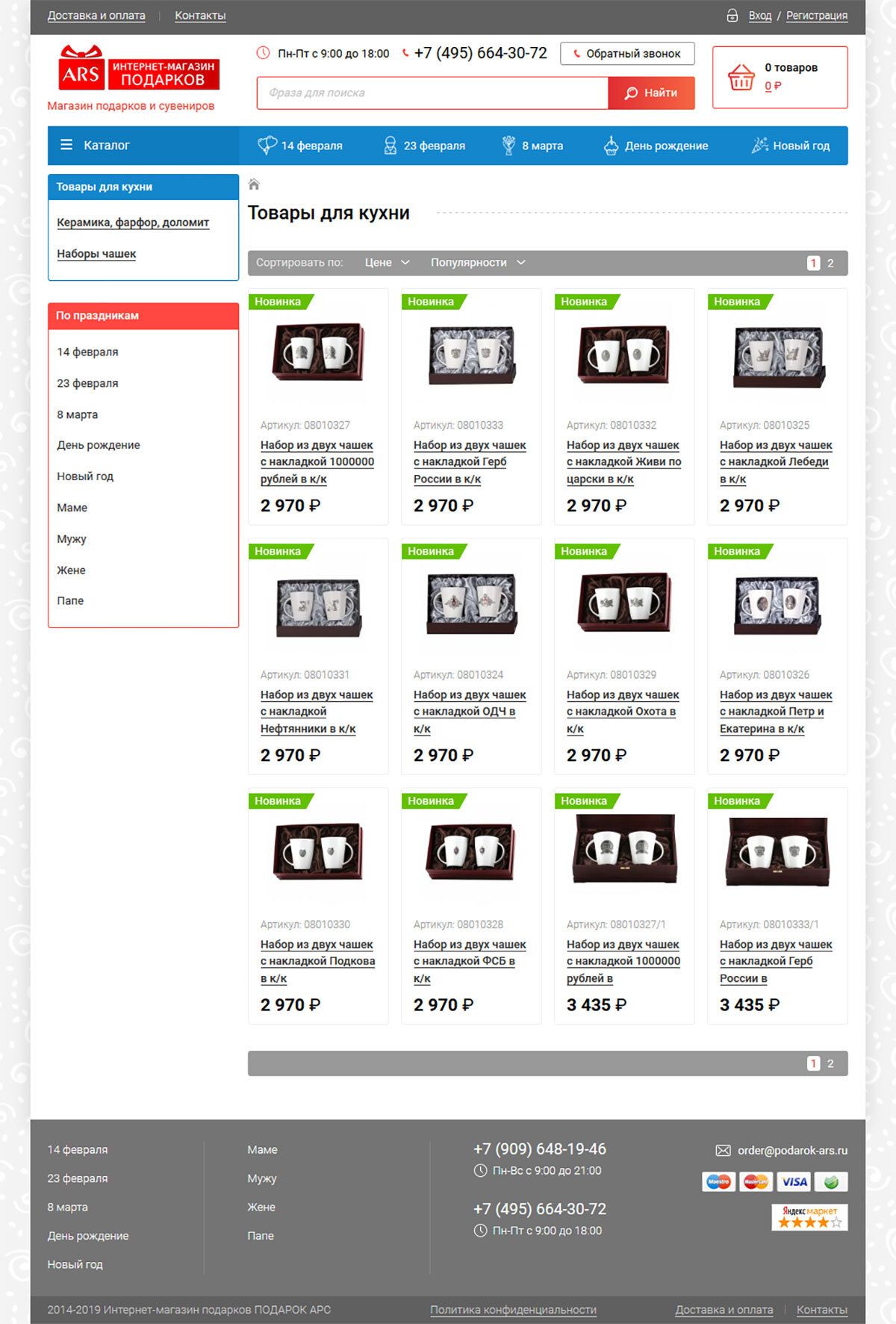The width and height of the screenshot is (896, 1324).
Task: Click the Найти search button
Action: 651,93
